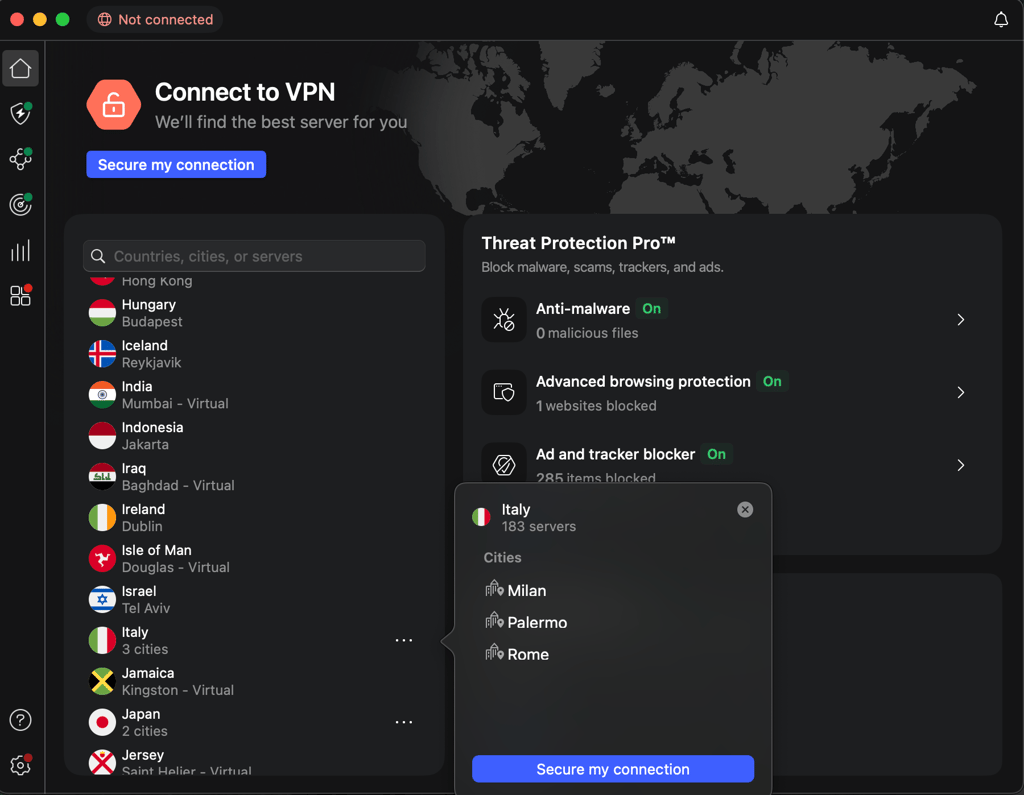Focus the Countries, cities, or servers search field
The height and width of the screenshot is (795, 1024).
point(254,256)
